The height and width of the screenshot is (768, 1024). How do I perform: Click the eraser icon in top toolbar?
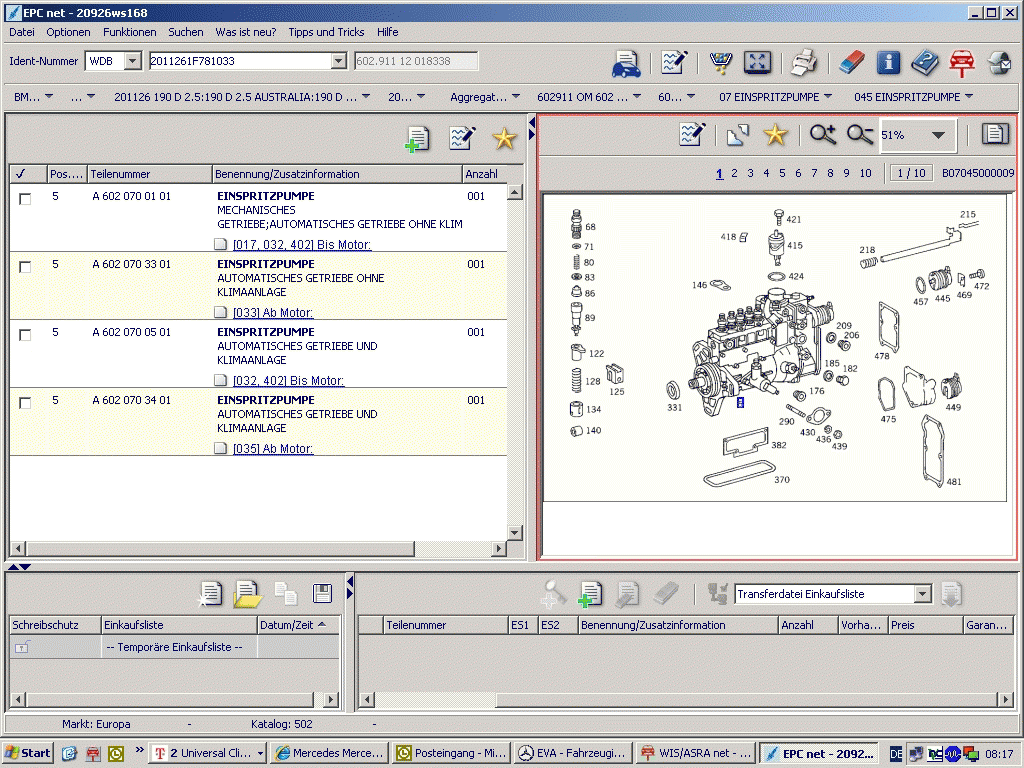point(850,63)
